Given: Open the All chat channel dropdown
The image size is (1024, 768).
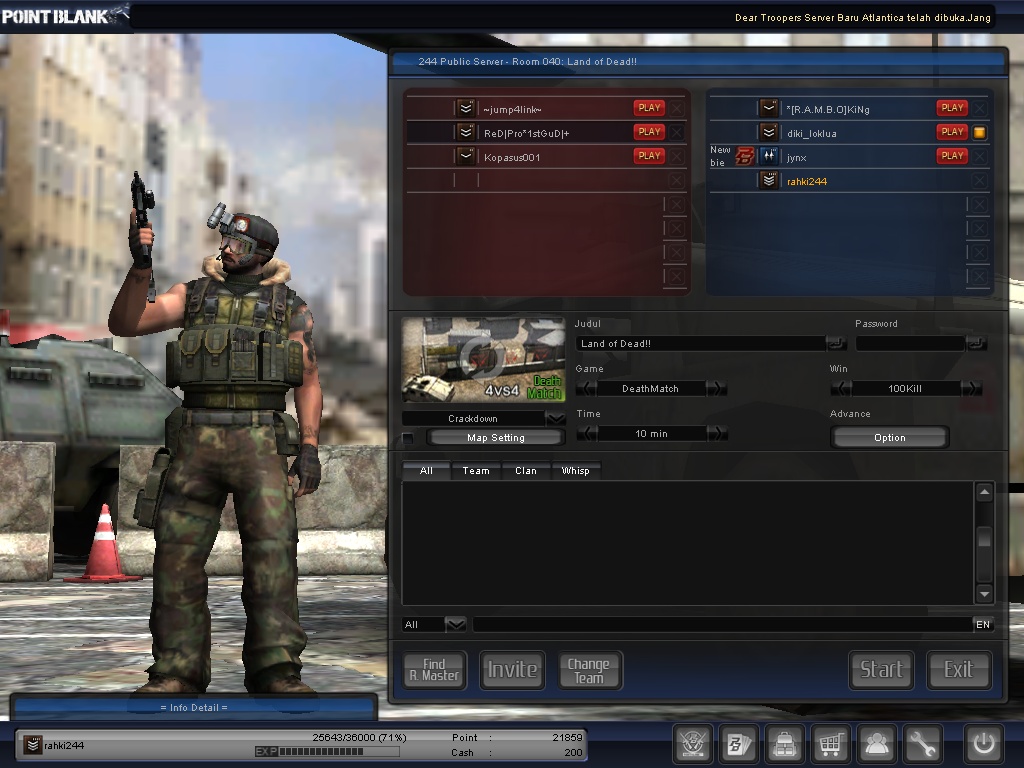Looking at the screenshot, I should tap(455, 625).
